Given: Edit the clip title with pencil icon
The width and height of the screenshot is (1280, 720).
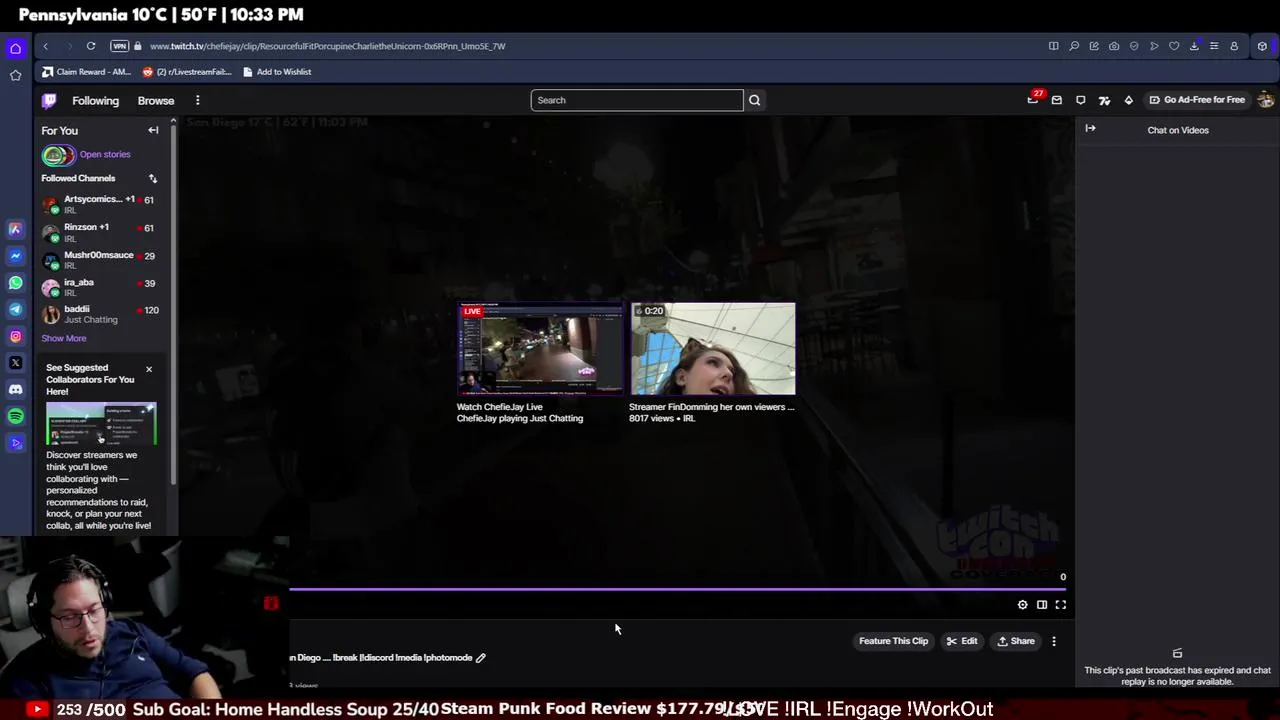Looking at the screenshot, I should point(481,658).
